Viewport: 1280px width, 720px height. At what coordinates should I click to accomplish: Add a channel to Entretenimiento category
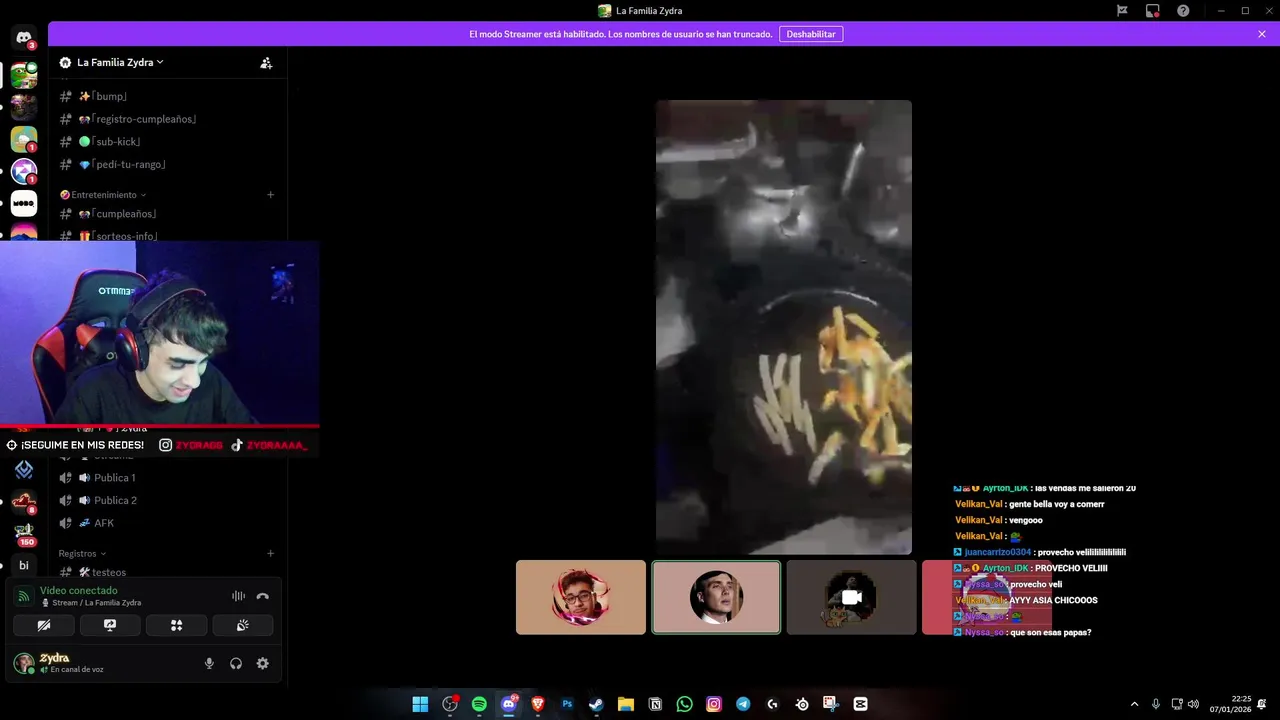coord(271,195)
